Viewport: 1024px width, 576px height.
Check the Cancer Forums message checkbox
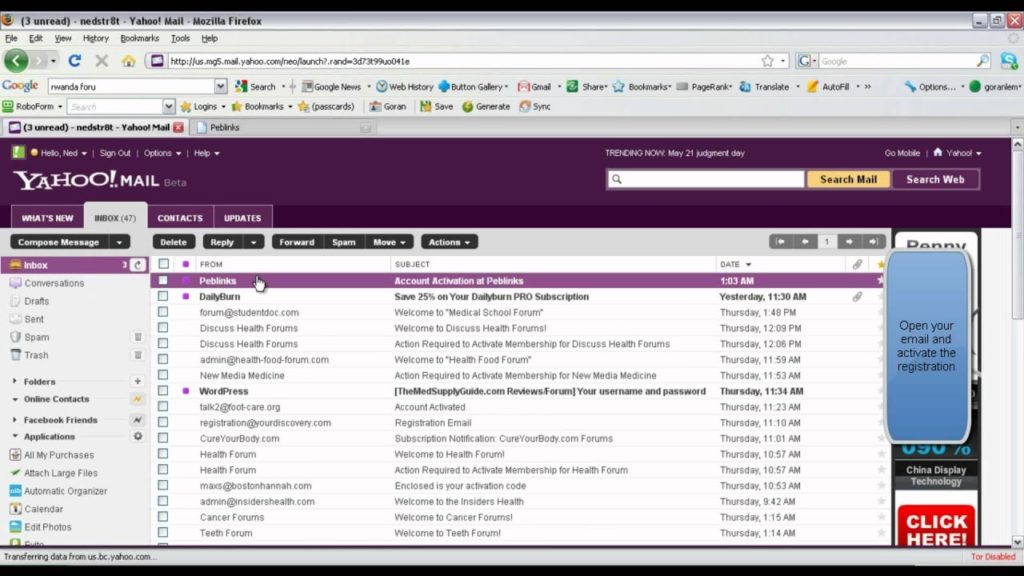tap(163, 517)
